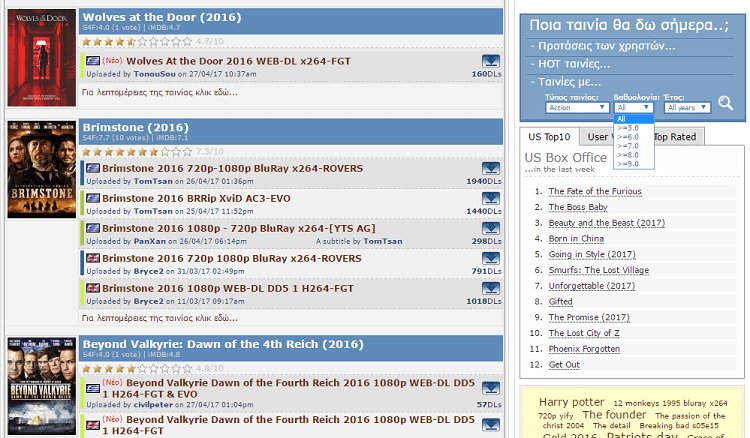The height and width of the screenshot is (438, 750).
Task: Open the Τύπος ταινίας Action dropdown
Action: [x=577, y=108]
